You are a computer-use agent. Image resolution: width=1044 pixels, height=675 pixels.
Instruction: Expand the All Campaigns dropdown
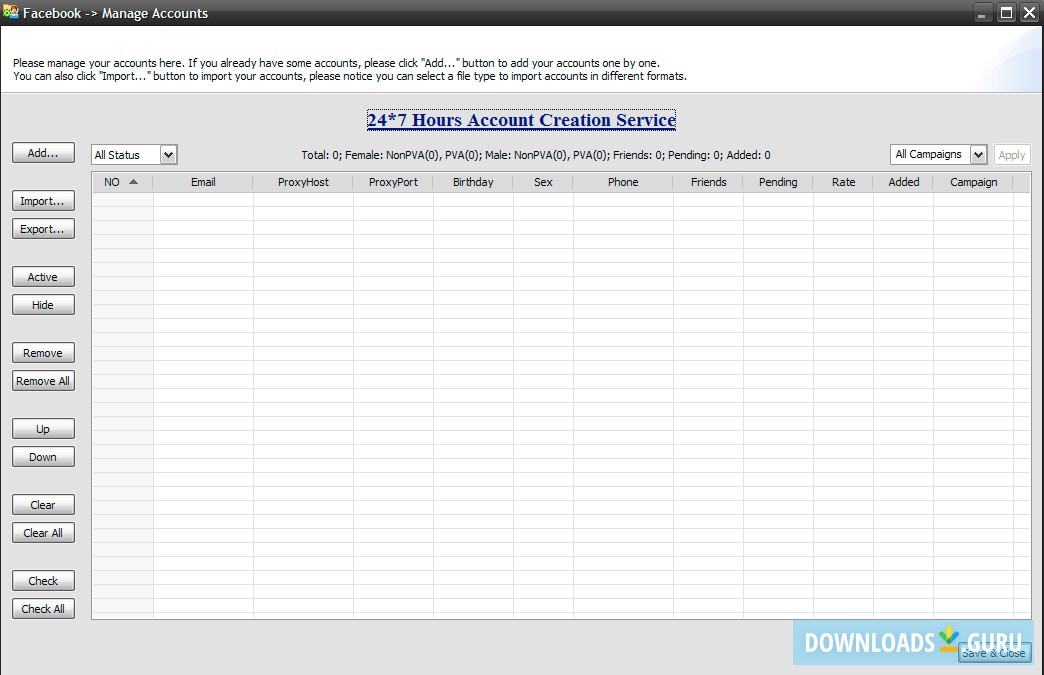coord(938,154)
